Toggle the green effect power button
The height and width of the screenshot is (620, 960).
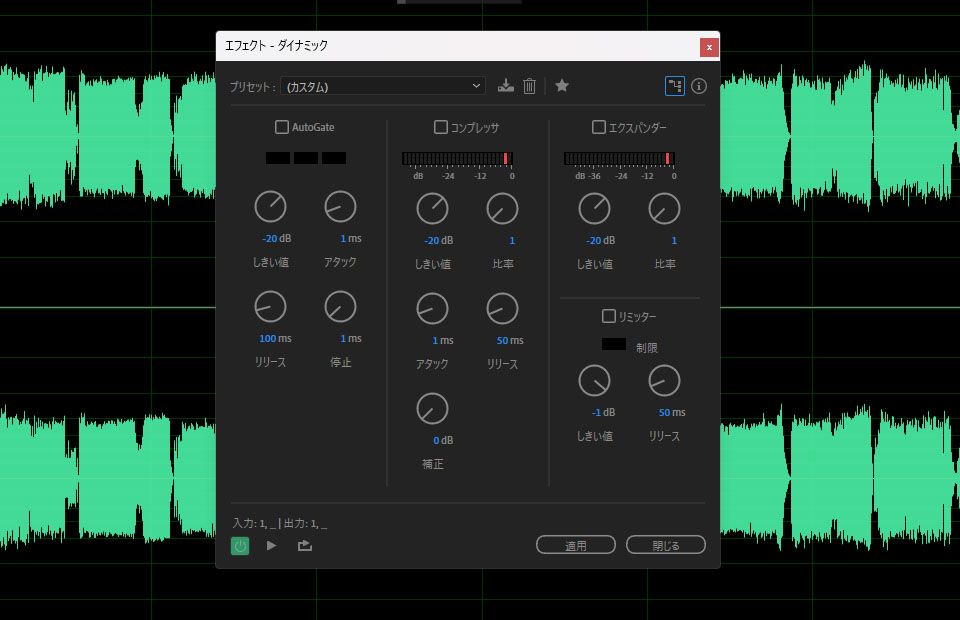(240, 545)
